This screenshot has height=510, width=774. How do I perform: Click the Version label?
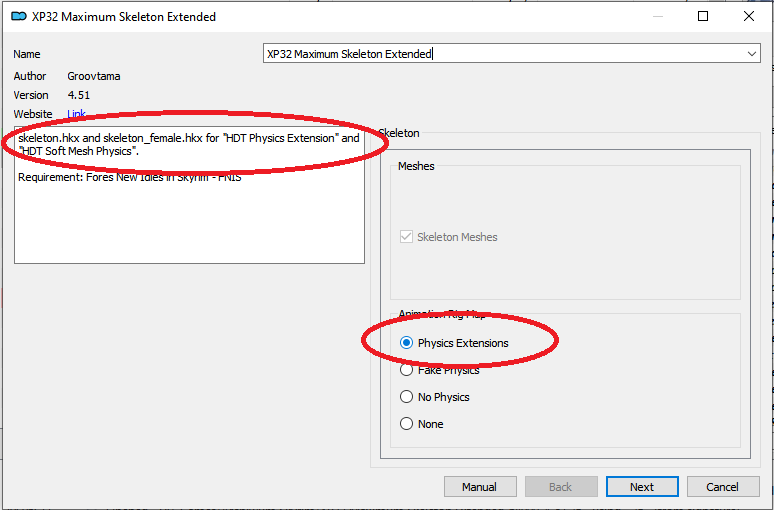point(31,95)
